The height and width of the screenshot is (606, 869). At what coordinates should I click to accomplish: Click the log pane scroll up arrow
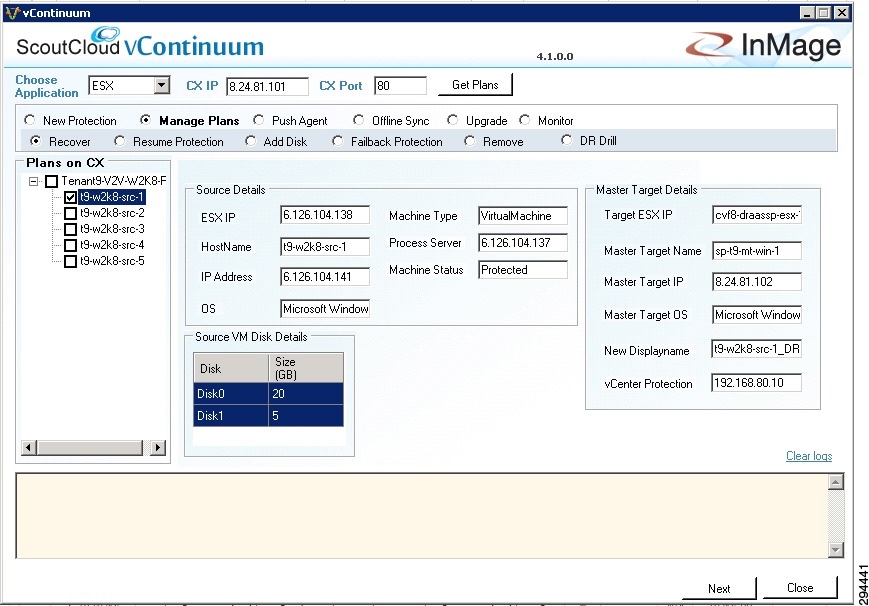(836, 482)
